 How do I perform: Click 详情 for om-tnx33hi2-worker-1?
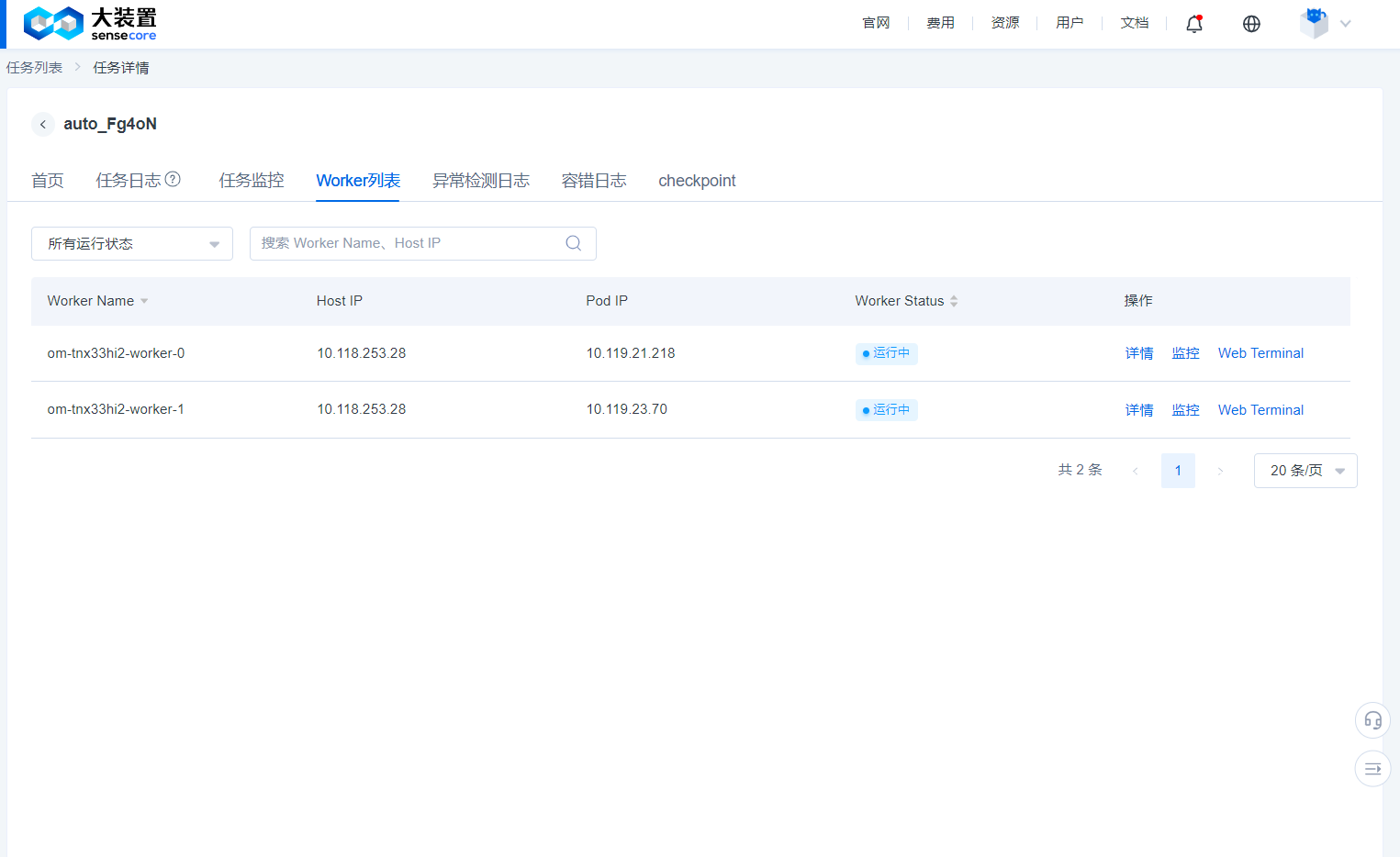[x=1139, y=410]
